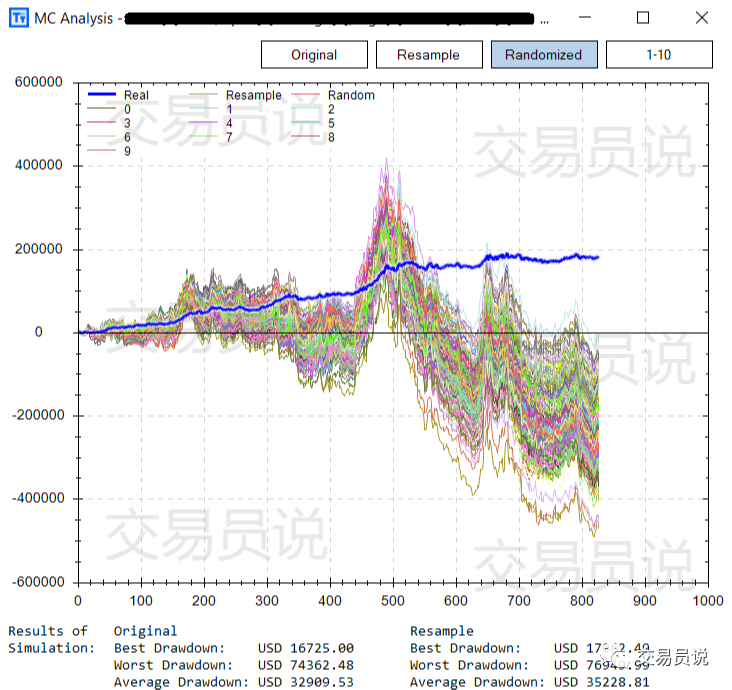Click the Random legend line swatch
Image resolution: width=732 pixels, height=690 pixels.
coord(305,94)
